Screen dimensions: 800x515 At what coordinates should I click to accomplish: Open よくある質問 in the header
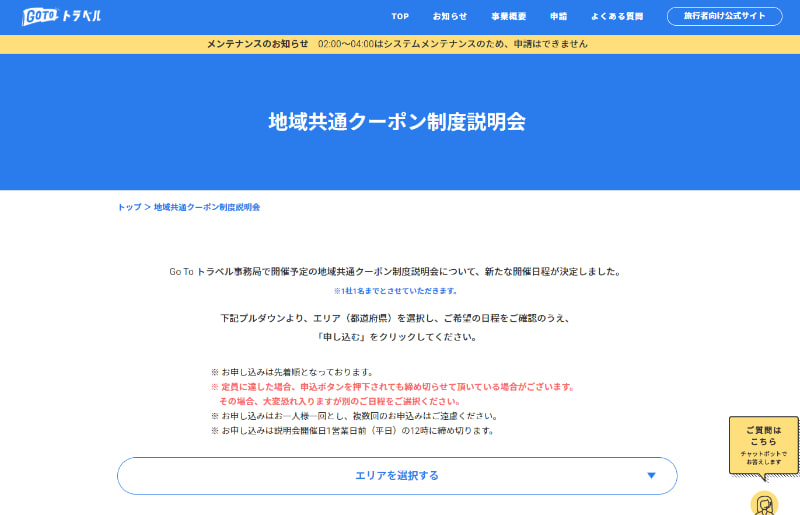[617, 16]
